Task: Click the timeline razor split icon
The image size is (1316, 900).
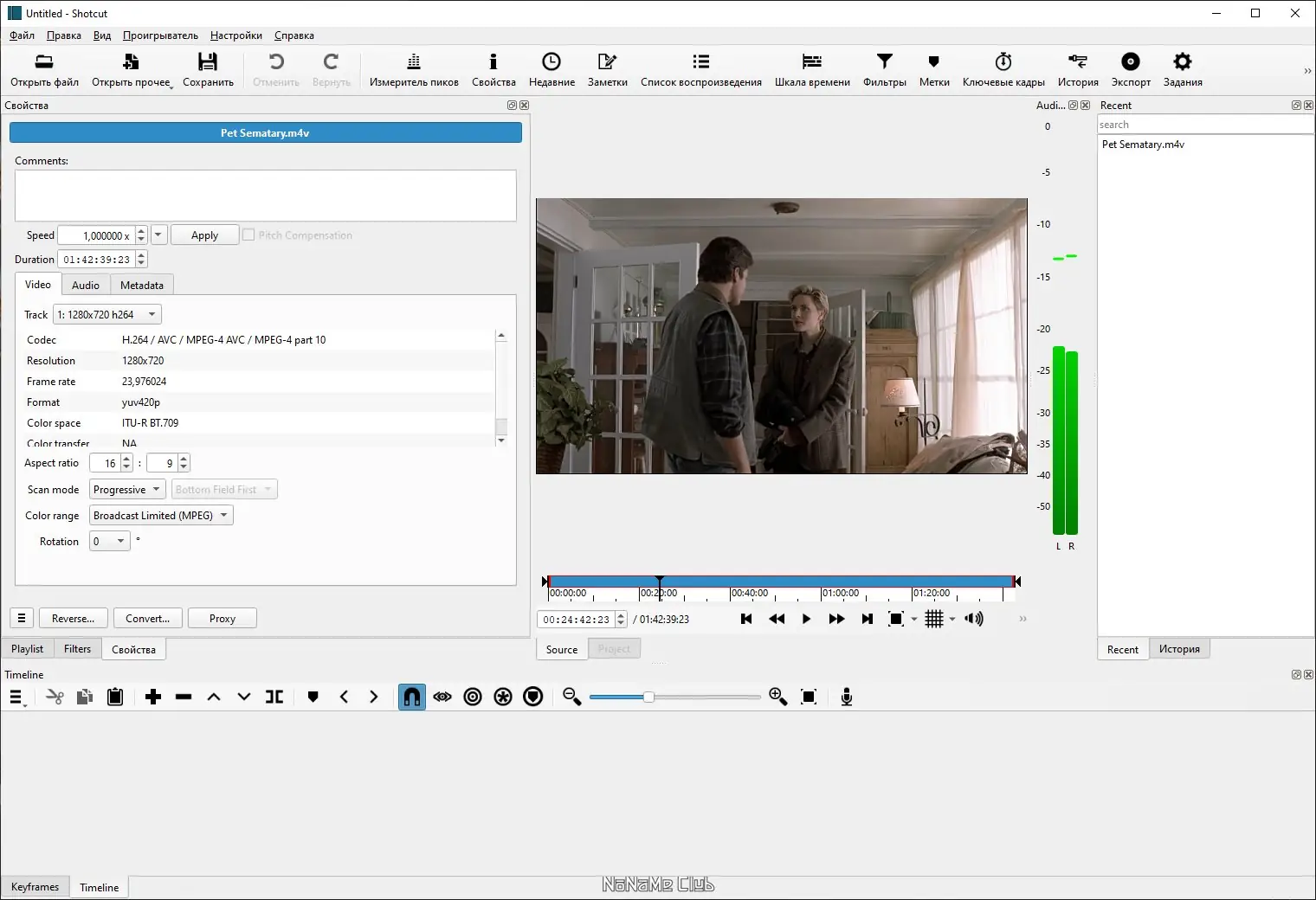Action: [x=274, y=697]
